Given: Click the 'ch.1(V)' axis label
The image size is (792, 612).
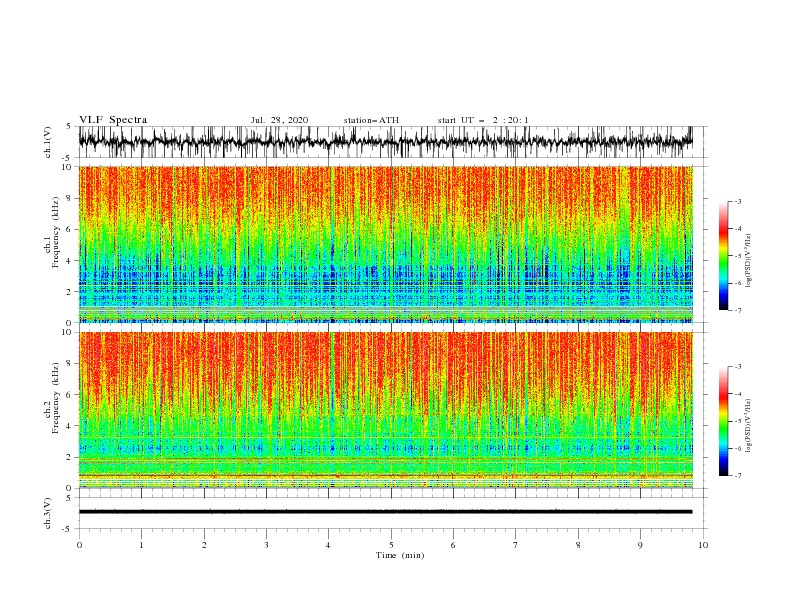Looking at the screenshot, I should pos(48,142).
